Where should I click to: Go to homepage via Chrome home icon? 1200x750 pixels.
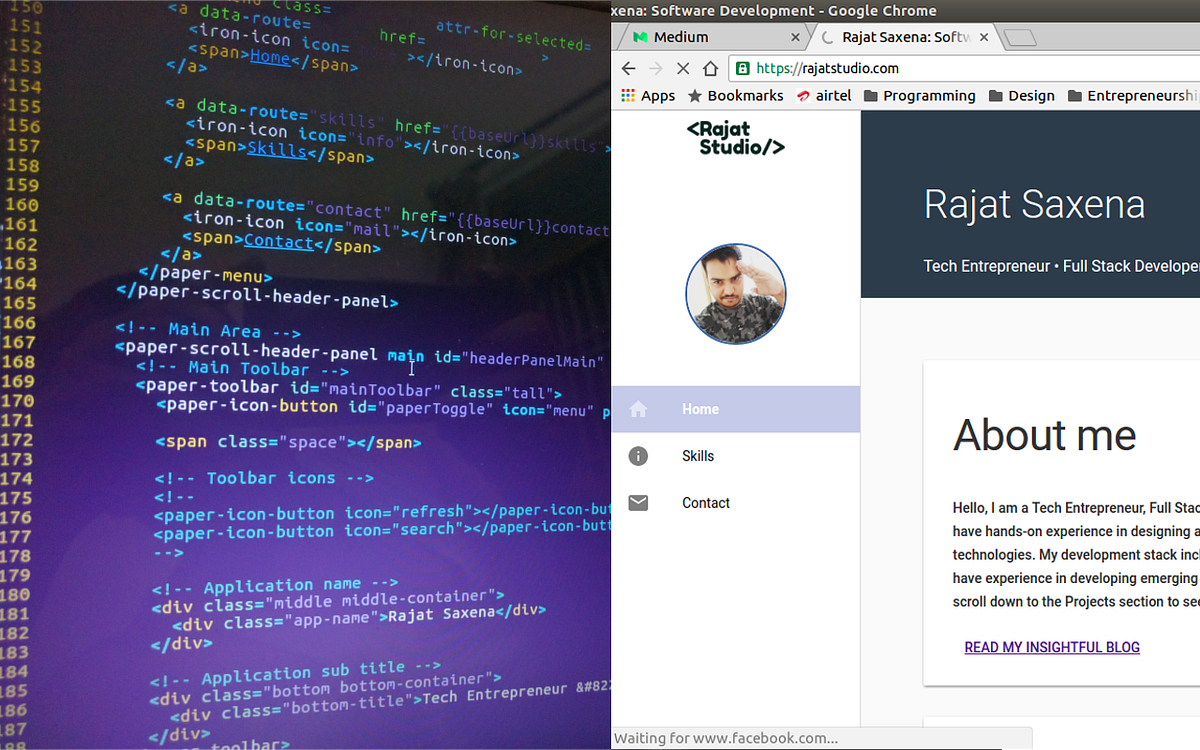[710, 68]
